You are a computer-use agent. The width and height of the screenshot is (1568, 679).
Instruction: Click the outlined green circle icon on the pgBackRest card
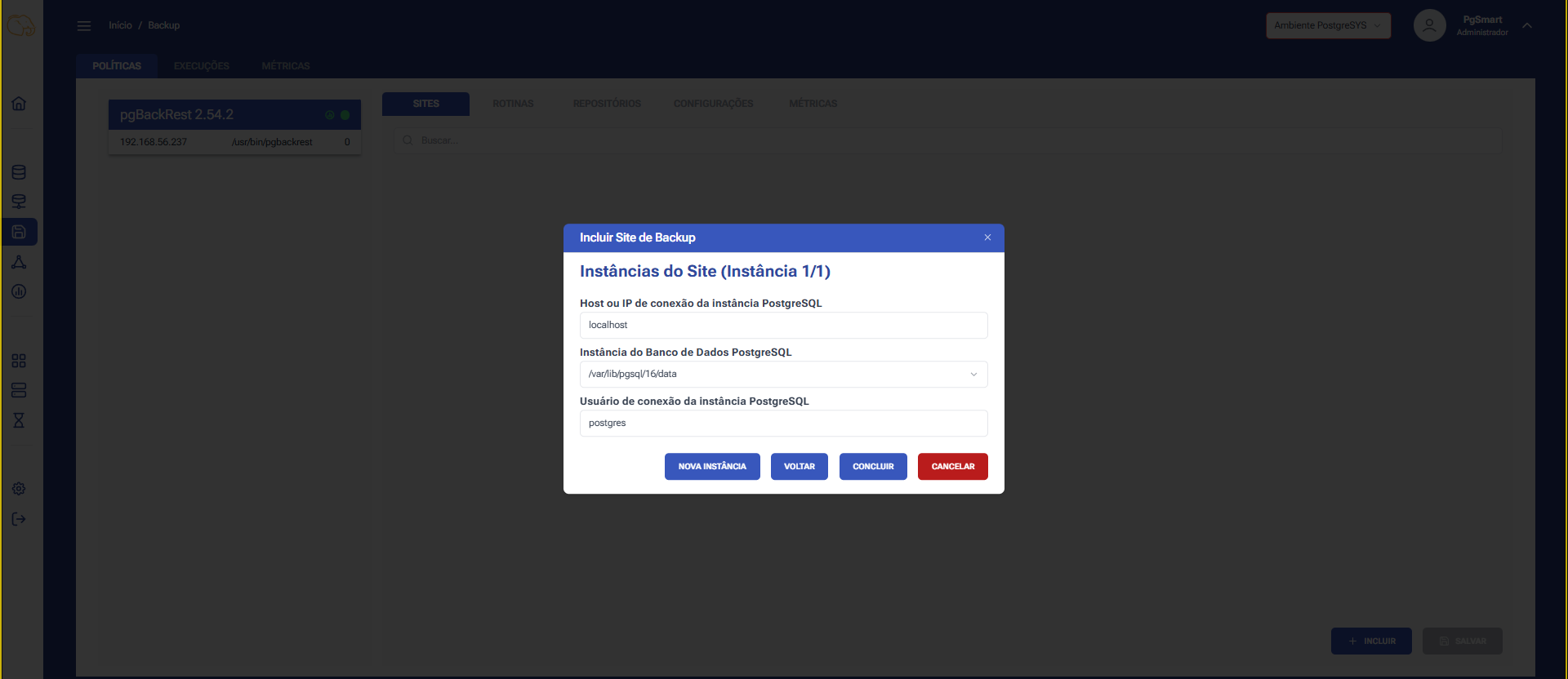point(330,115)
